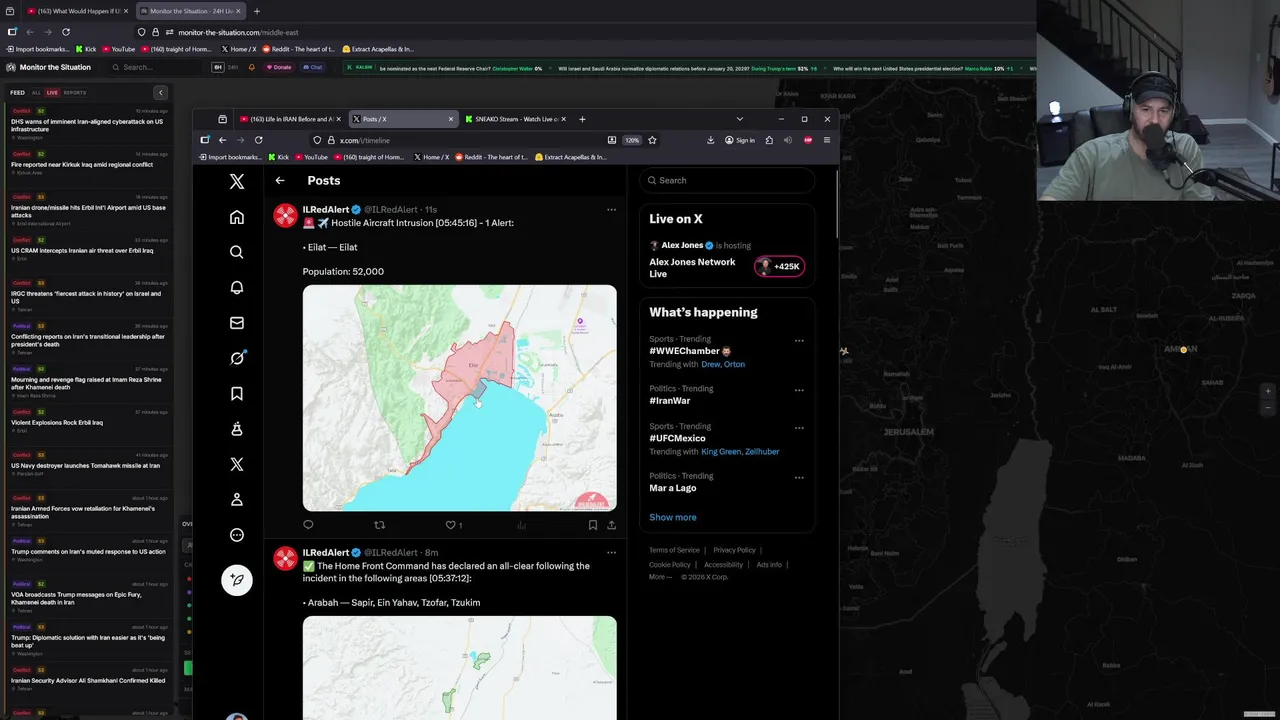Open Notifications bell in X sidebar
Viewport: 1280px width, 720px height.
[237, 288]
